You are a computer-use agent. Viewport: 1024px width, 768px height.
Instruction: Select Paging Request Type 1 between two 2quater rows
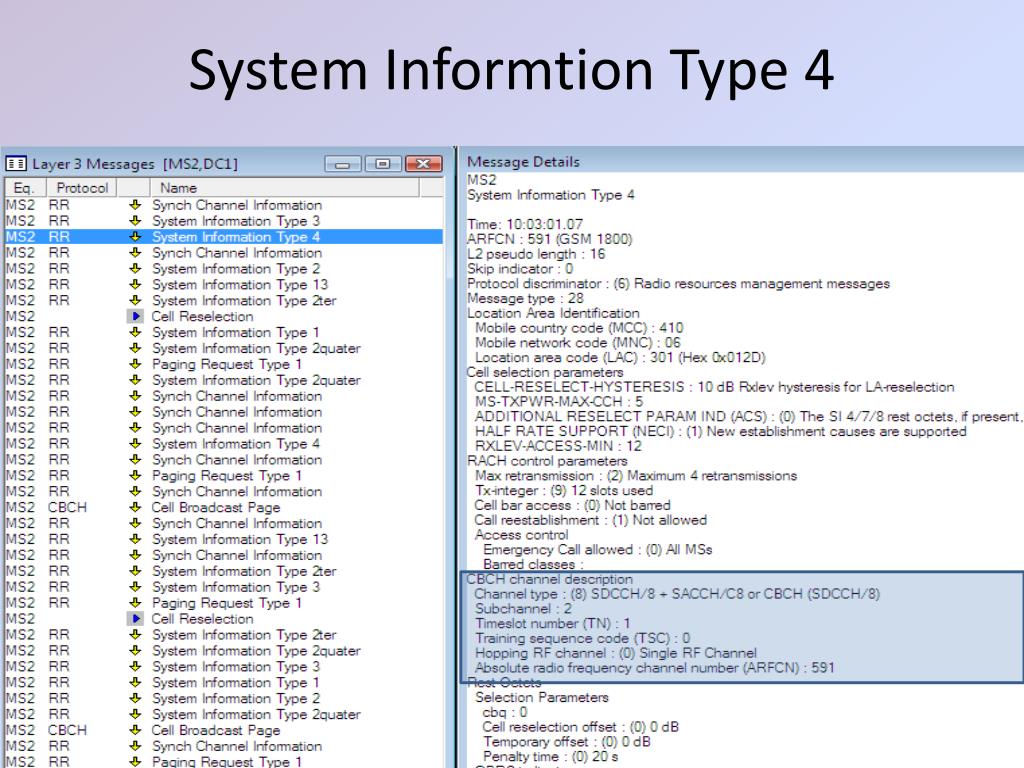(224, 364)
